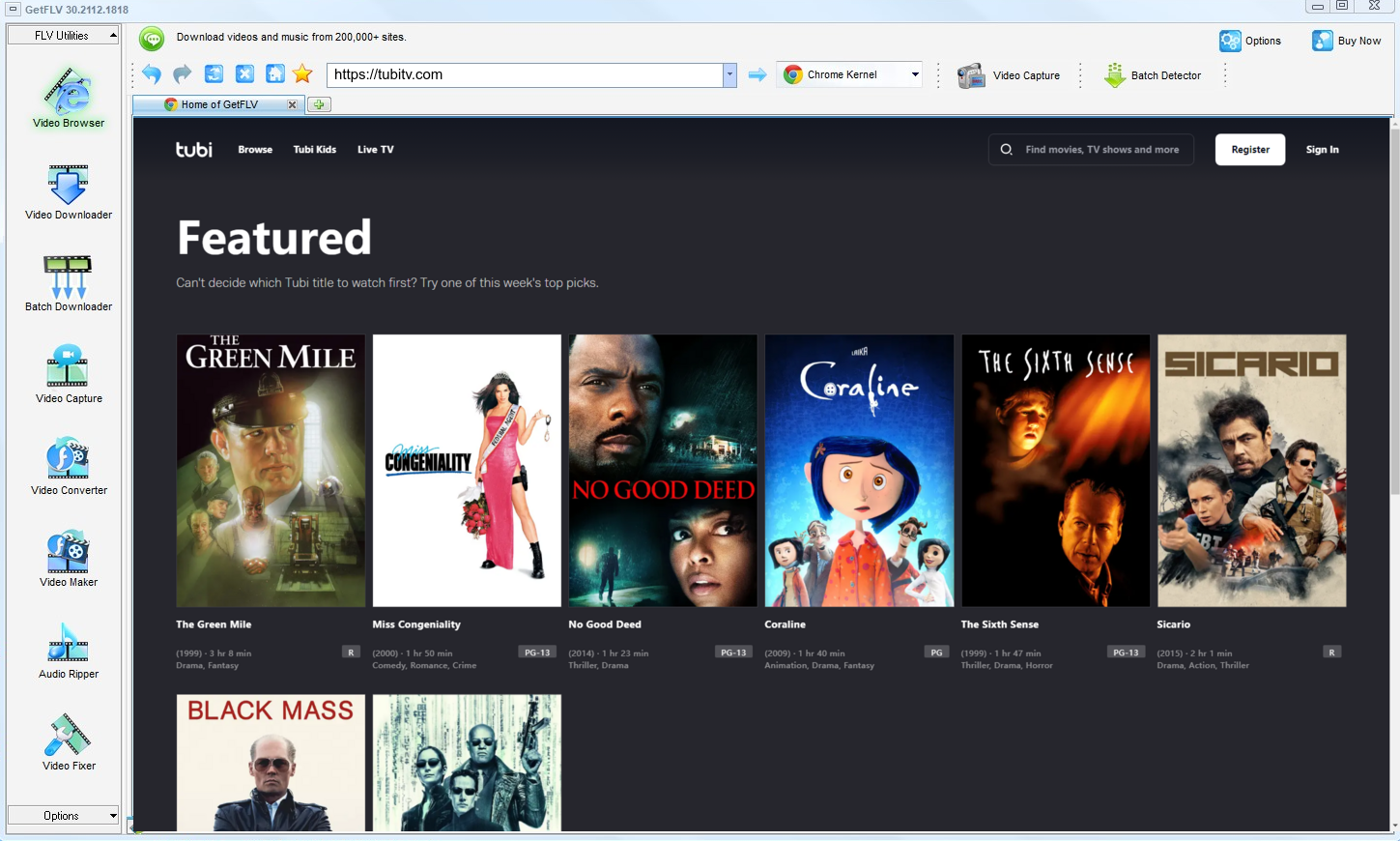Add page to favorites star

[302, 74]
